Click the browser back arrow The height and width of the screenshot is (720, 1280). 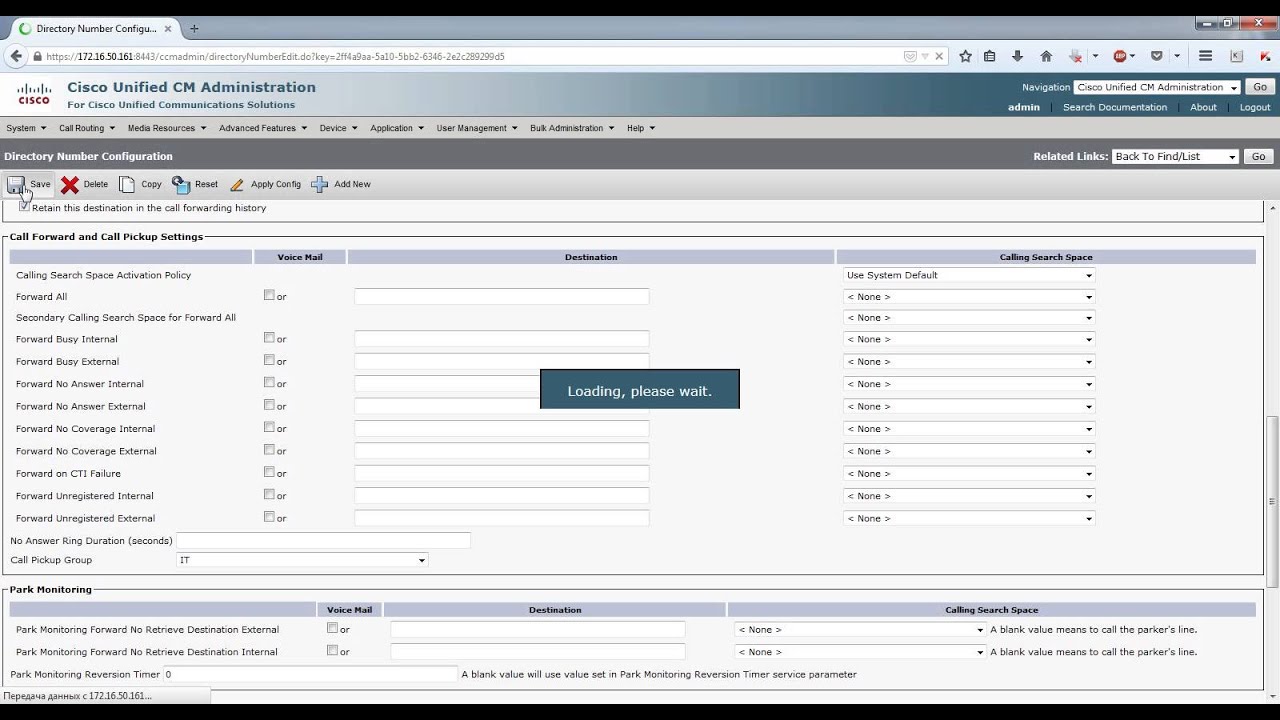point(16,56)
